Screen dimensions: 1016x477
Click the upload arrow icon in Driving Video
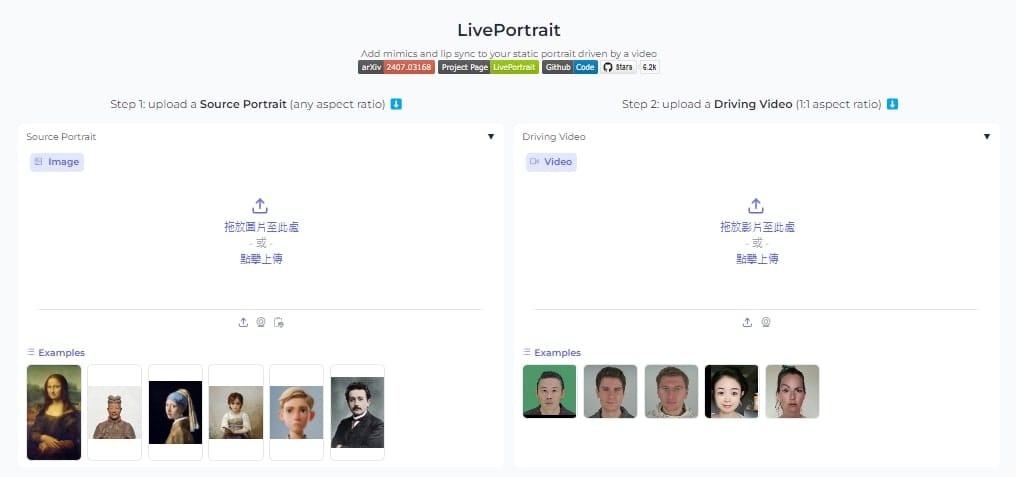[756, 206]
